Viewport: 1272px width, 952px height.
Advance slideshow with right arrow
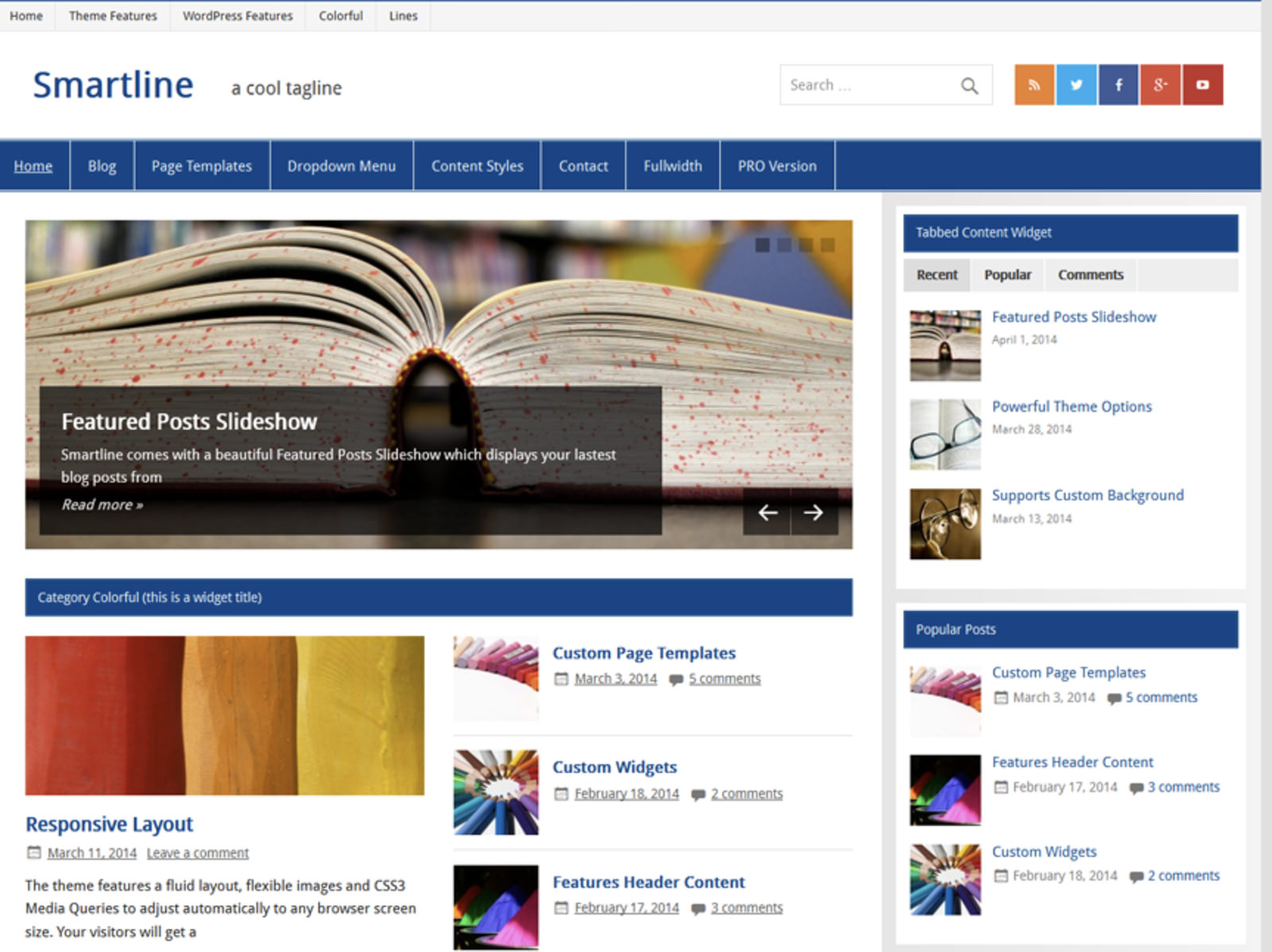(813, 513)
